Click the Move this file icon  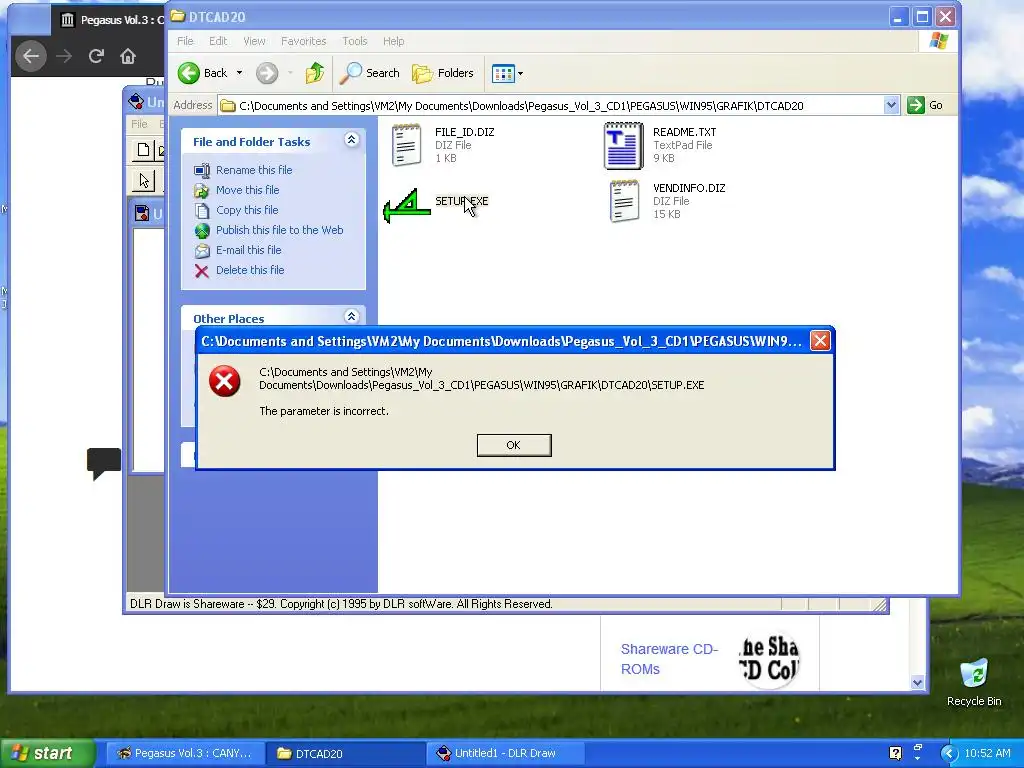pos(202,191)
